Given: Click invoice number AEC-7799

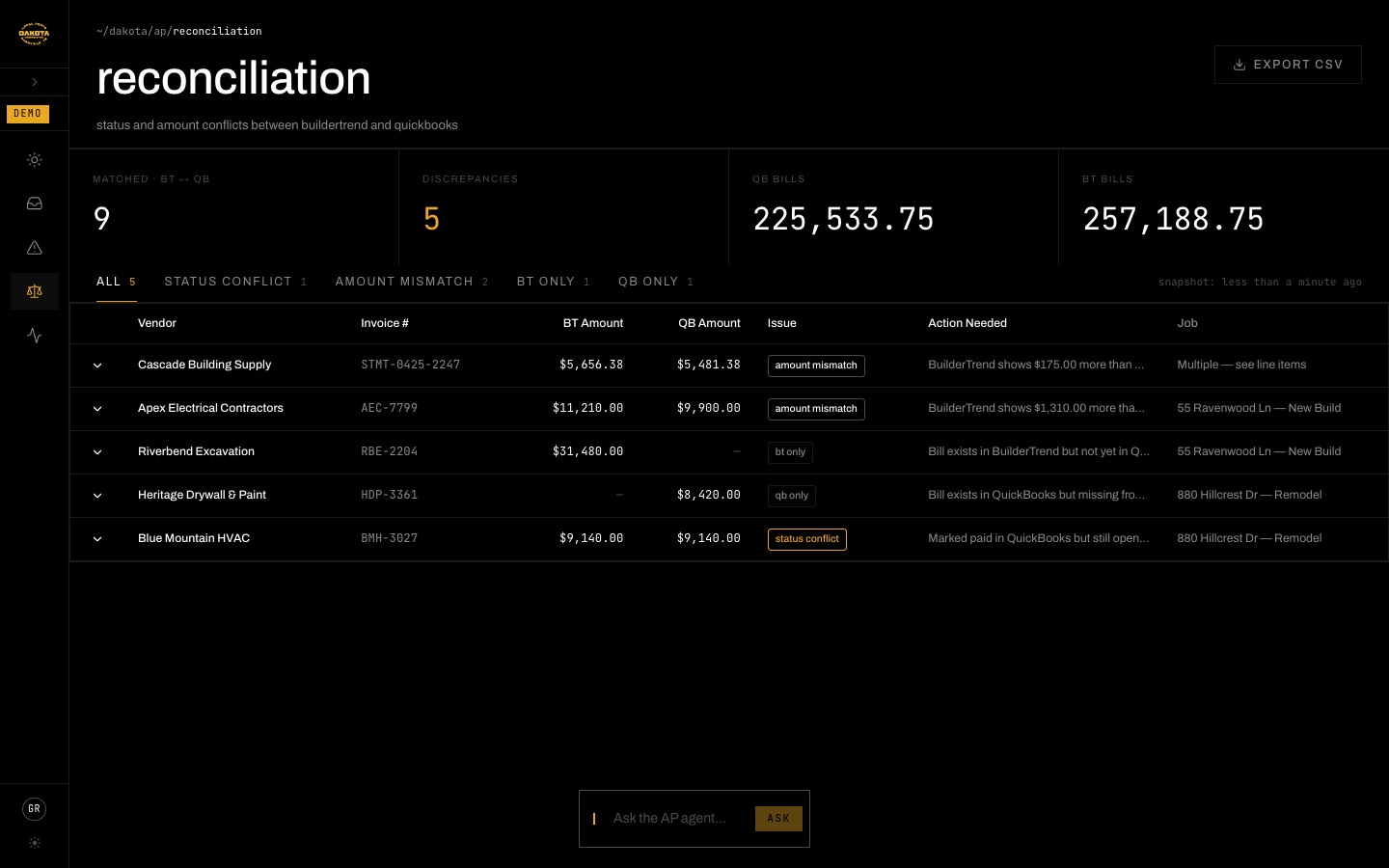Looking at the screenshot, I should pos(390,408).
